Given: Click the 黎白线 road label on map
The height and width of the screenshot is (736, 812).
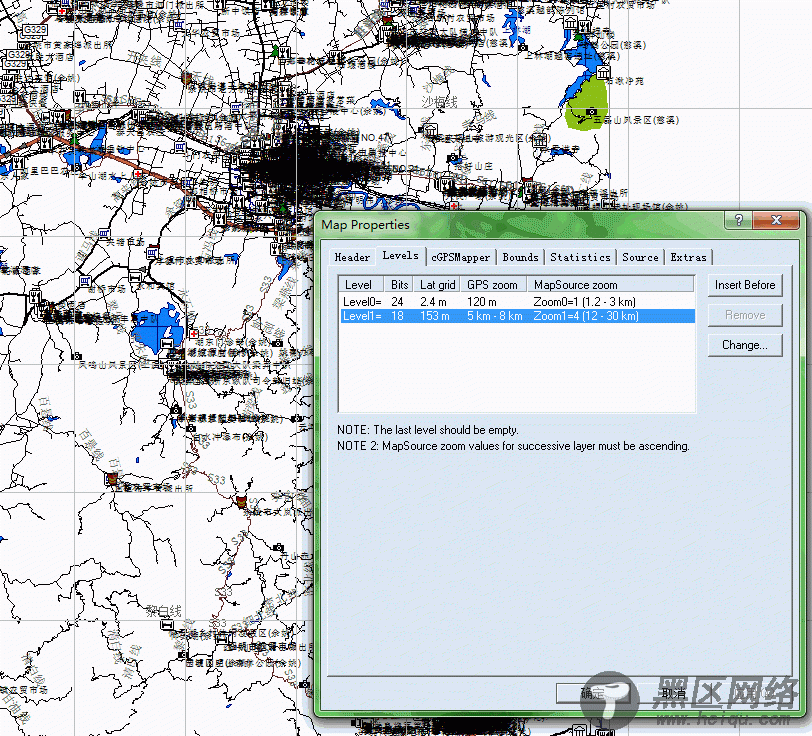Looking at the screenshot, I should (x=164, y=611).
